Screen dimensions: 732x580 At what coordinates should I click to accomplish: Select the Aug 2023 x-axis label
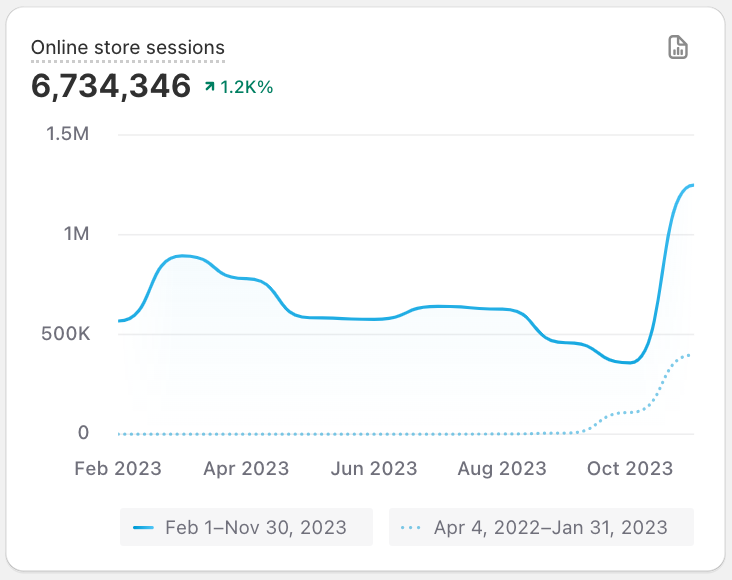click(x=504, y=468)
